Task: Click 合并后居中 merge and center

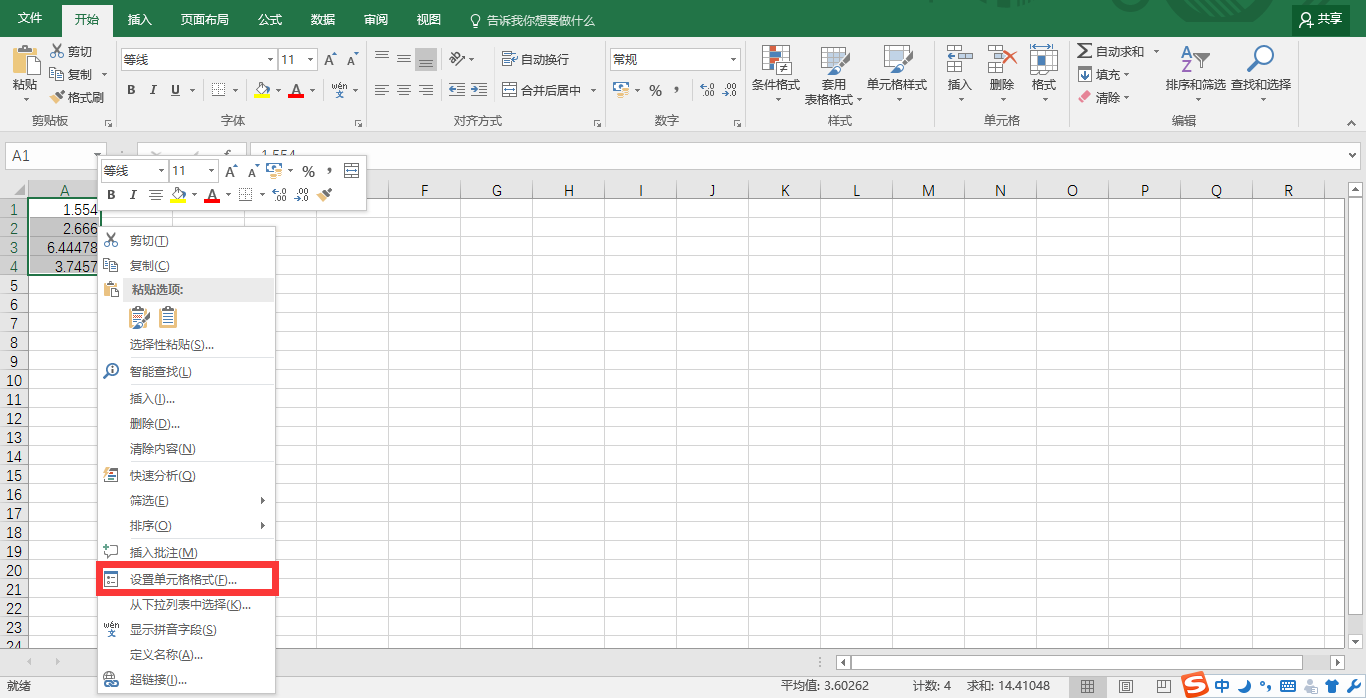Action: tap(542, 90)
